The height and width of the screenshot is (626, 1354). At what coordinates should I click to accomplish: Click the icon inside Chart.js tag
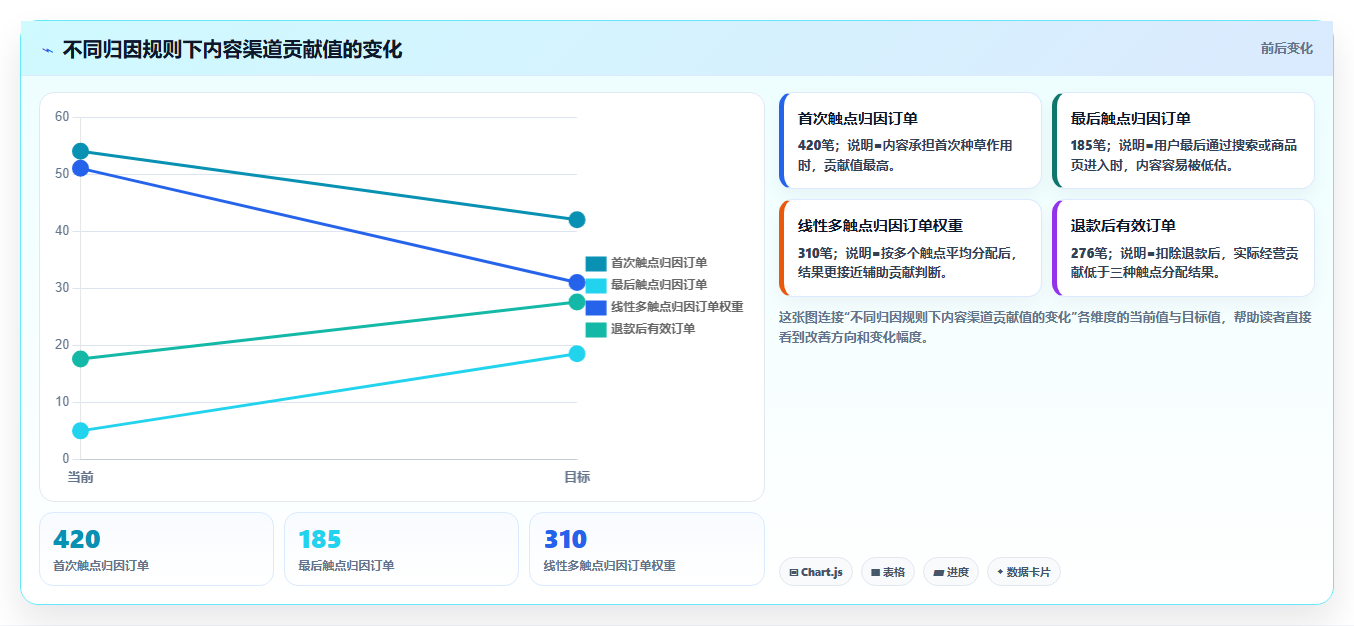pos(793,573)
